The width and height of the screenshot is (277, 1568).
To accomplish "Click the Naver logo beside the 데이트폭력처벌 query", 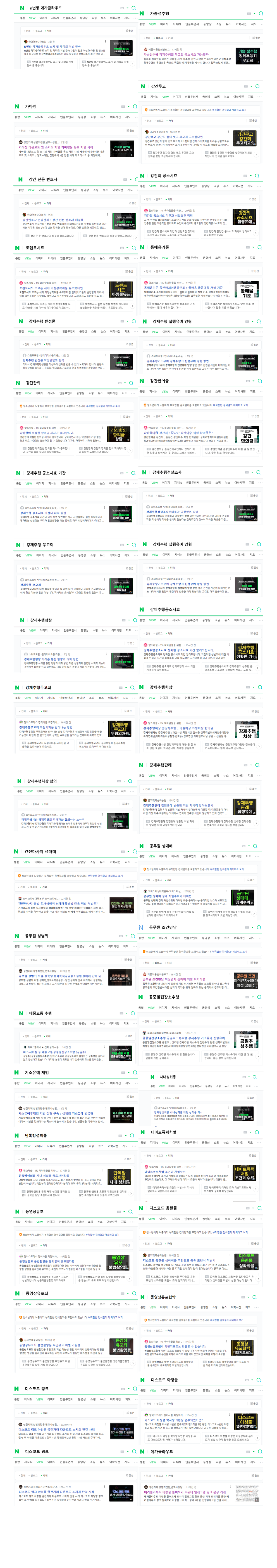I will pos(142,1132).
